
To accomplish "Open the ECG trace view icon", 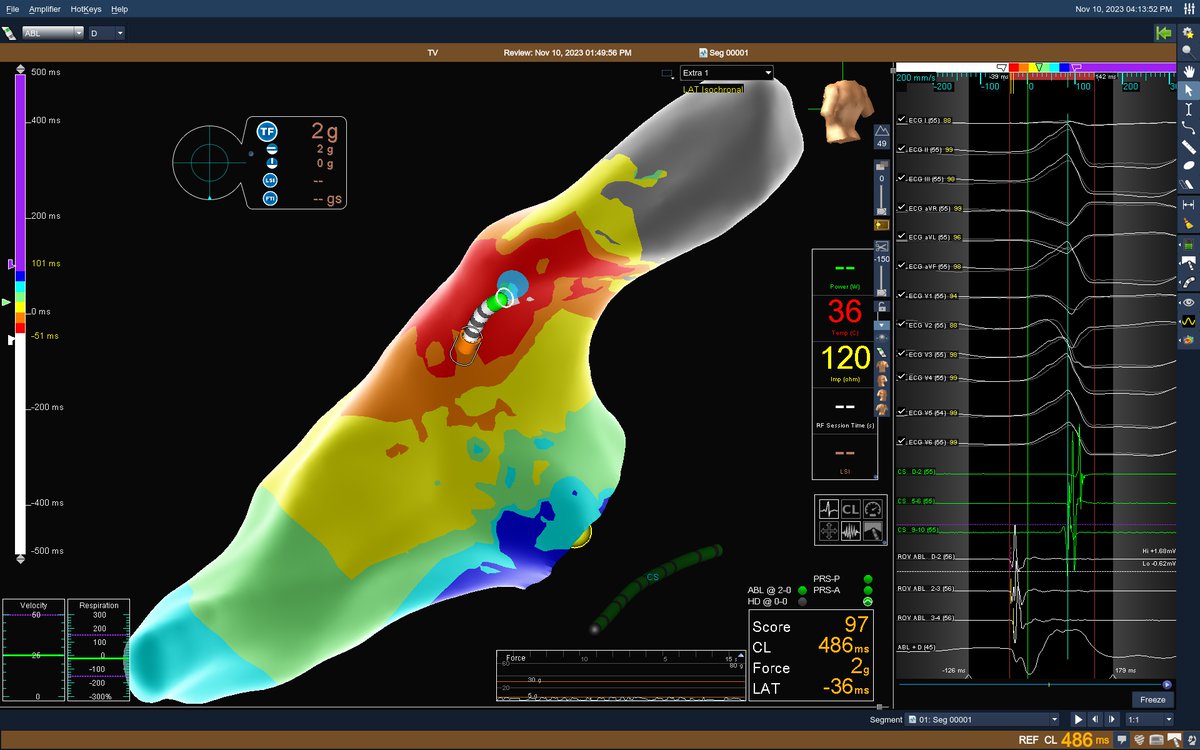I will 829,508.
